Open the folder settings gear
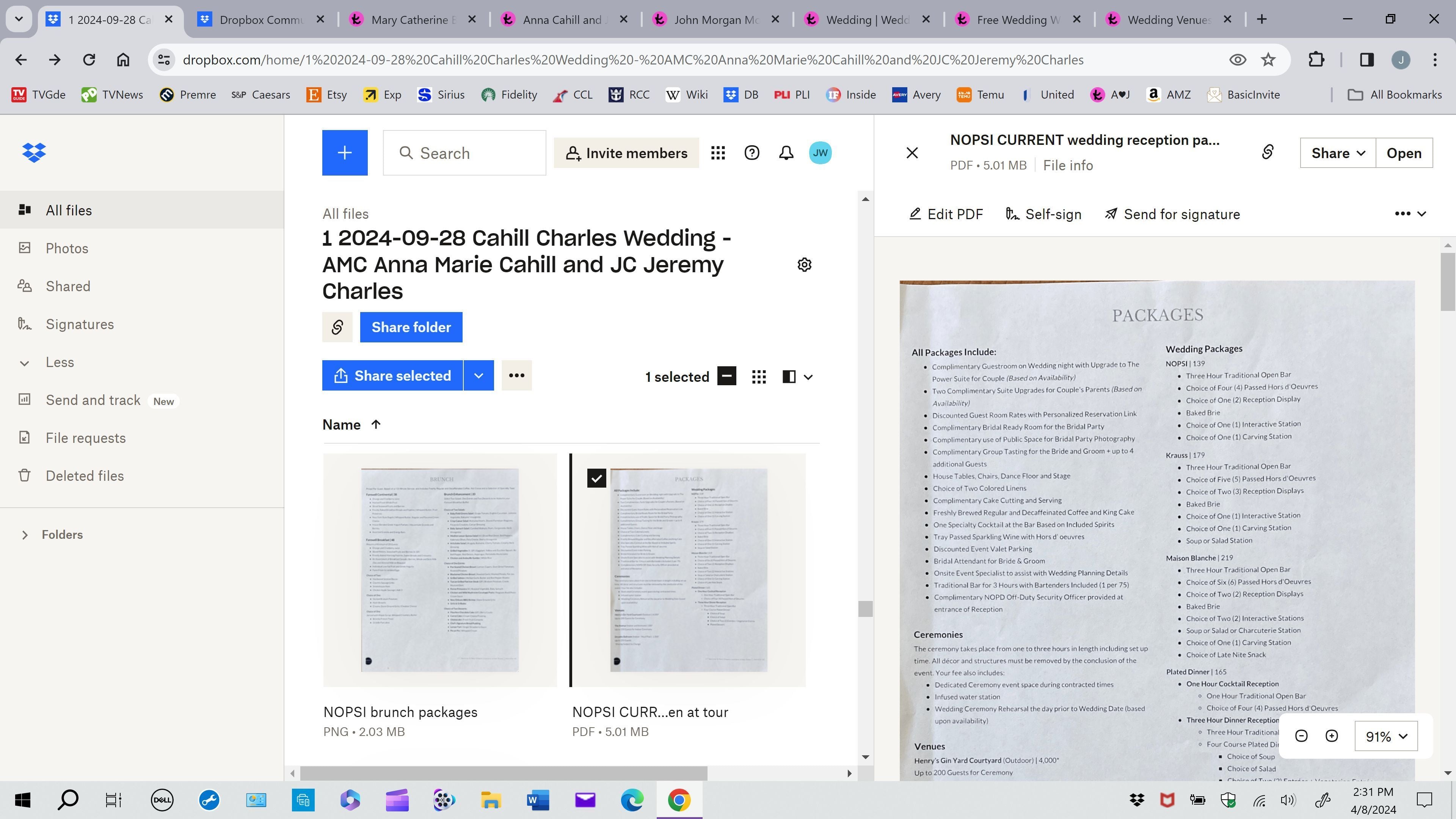The image size is (1456, 819). pyautogui.click(x=804, y=265)
